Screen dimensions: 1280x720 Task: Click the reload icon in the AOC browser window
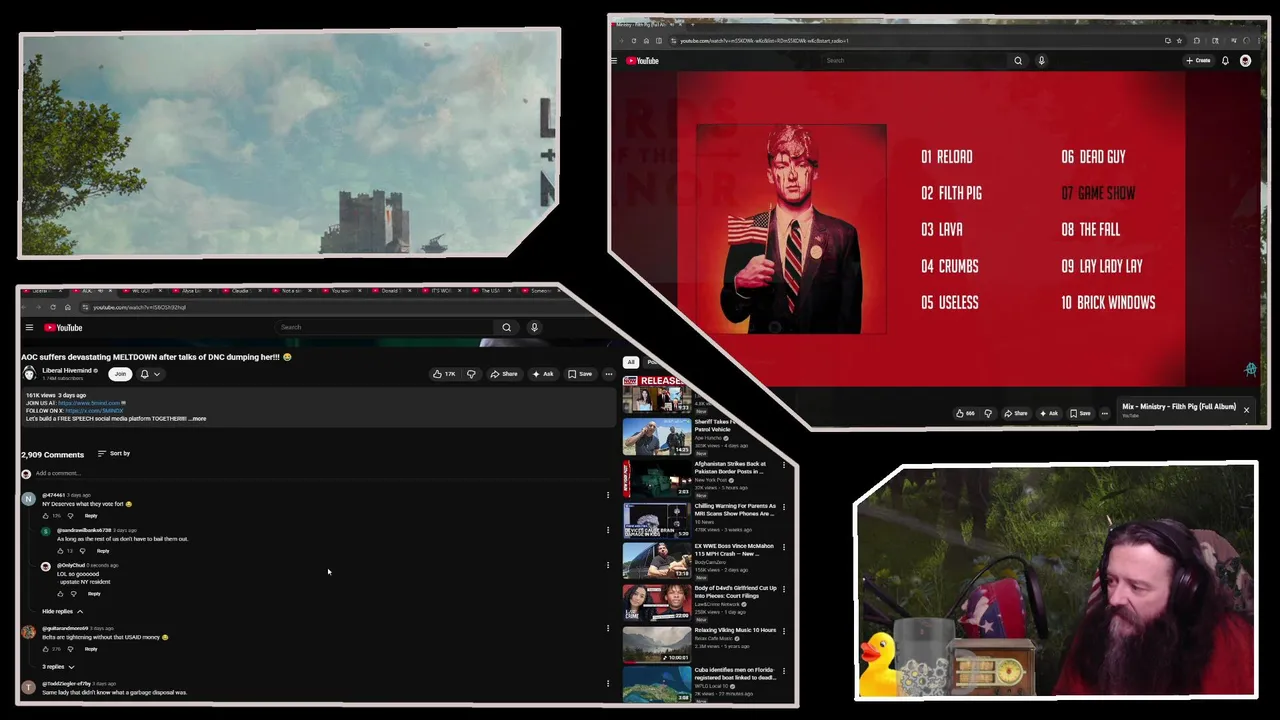point(53,307)
